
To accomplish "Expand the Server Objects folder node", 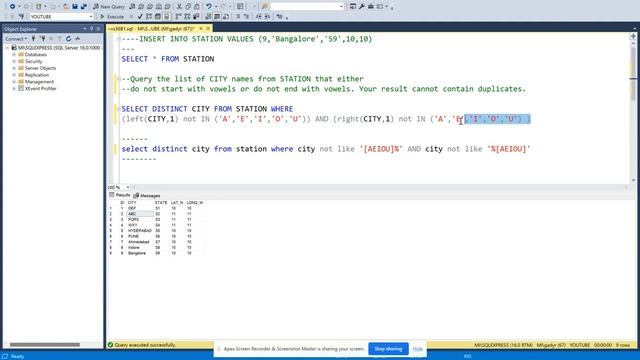I will (14, 68).
